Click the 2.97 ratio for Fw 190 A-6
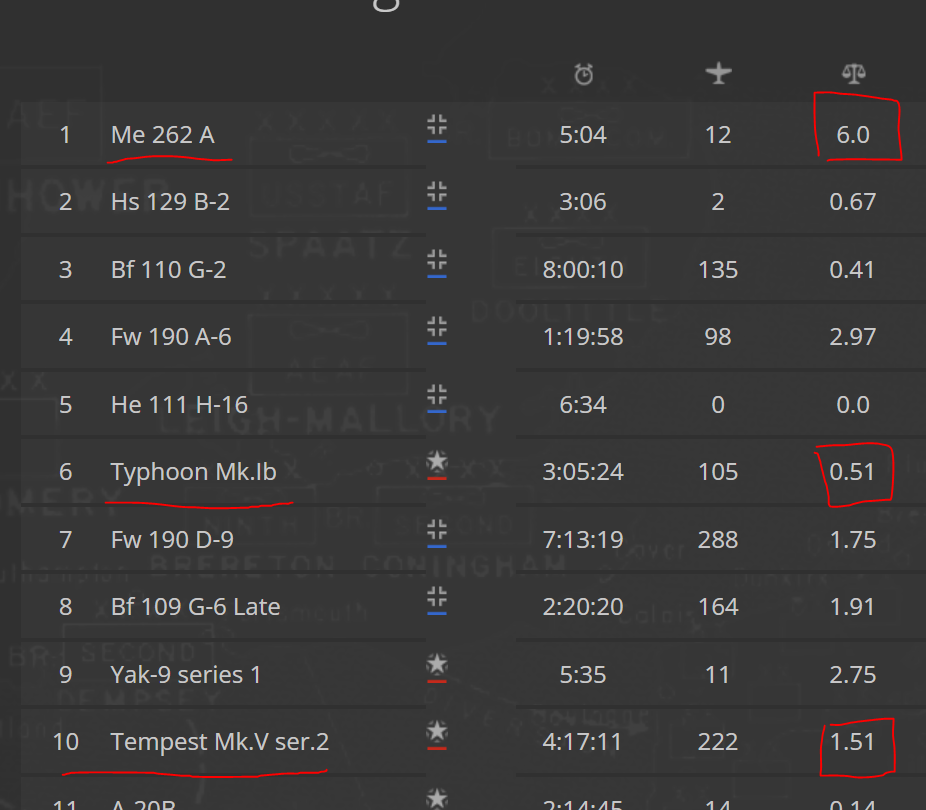The width and height of the screenshot is (926, 810). click(853, 337)
